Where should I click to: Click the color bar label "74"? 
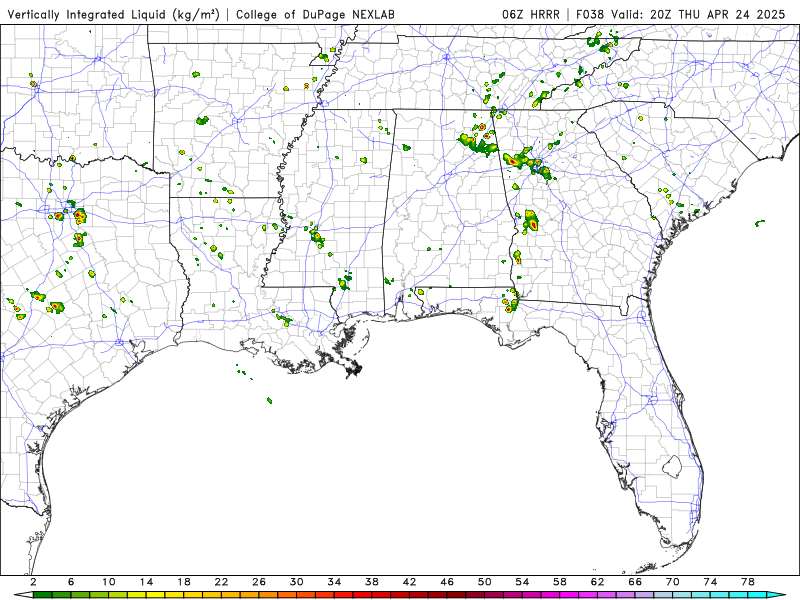pos(711,582)
